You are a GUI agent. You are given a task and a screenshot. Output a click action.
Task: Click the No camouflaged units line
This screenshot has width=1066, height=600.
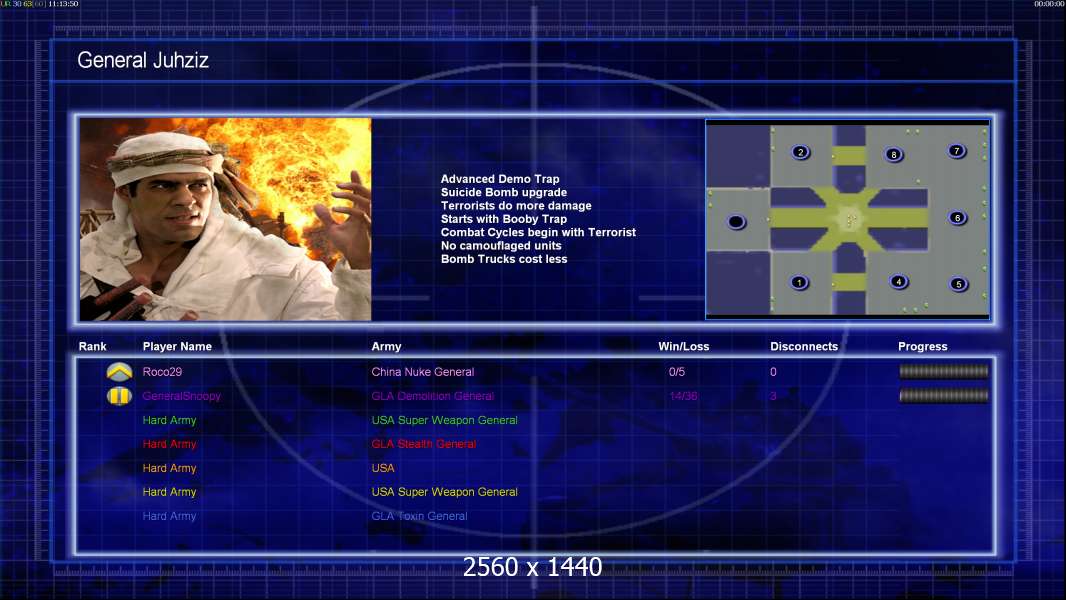[x=501, y=245]
